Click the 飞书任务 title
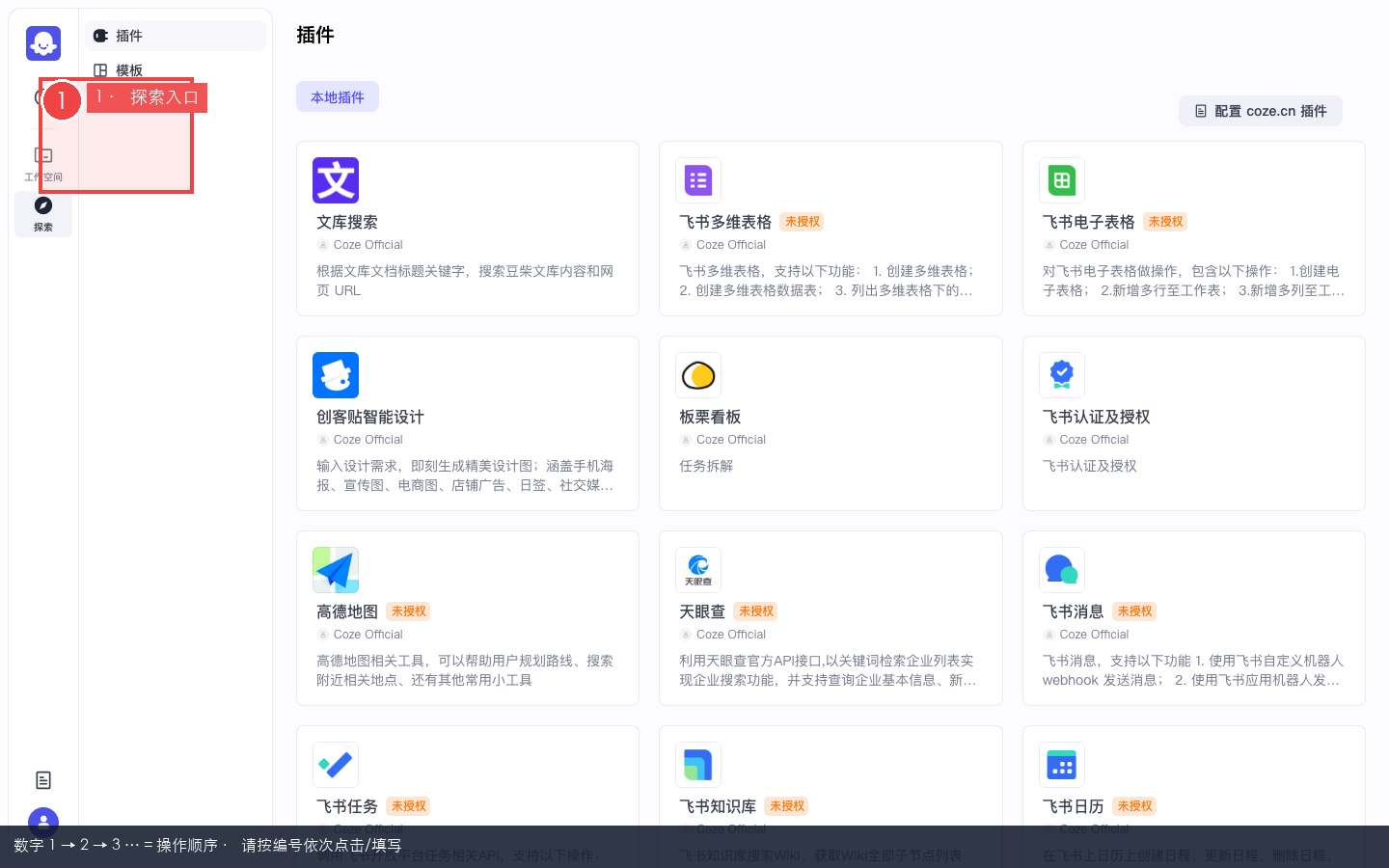Viewport: 1389px width, 868px height. click(x=347, y=806)
